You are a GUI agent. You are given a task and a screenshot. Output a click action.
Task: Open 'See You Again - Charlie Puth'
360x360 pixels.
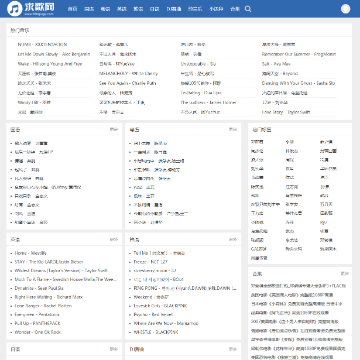[x=127, y=83]
